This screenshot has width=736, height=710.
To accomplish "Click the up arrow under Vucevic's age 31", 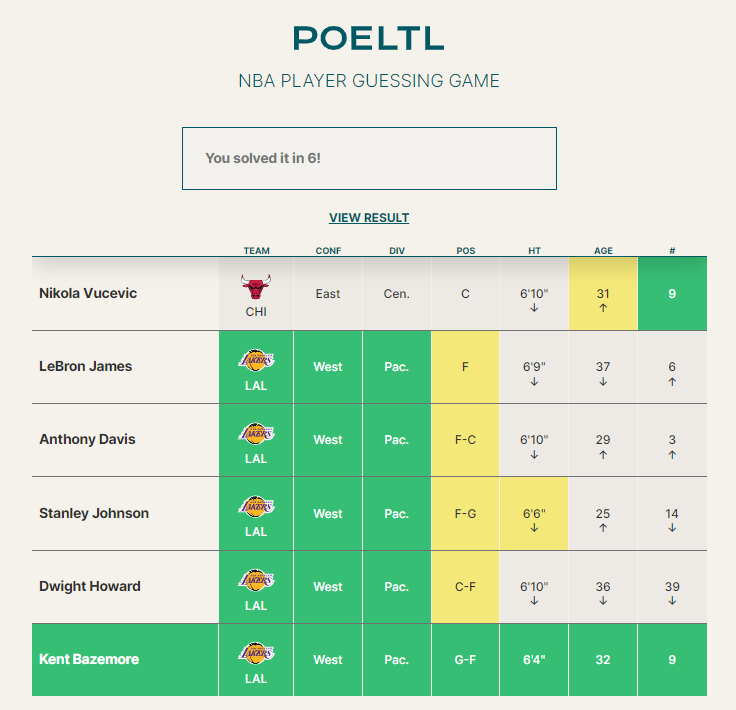I will pyautogui.click(x=603, y=308).
